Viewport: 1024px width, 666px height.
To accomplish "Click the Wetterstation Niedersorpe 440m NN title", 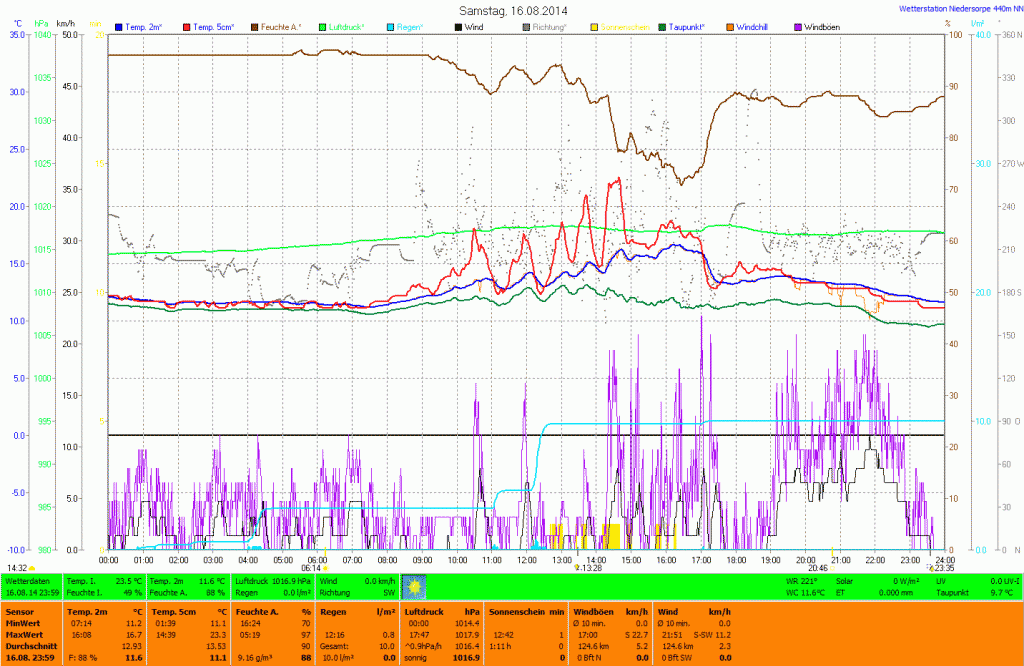I will tap(959, 9).
